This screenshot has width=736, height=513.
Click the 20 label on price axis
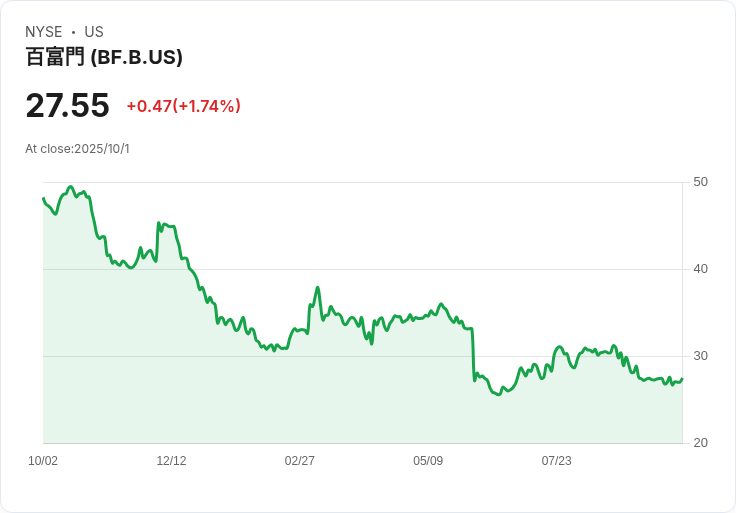[701, 443]
